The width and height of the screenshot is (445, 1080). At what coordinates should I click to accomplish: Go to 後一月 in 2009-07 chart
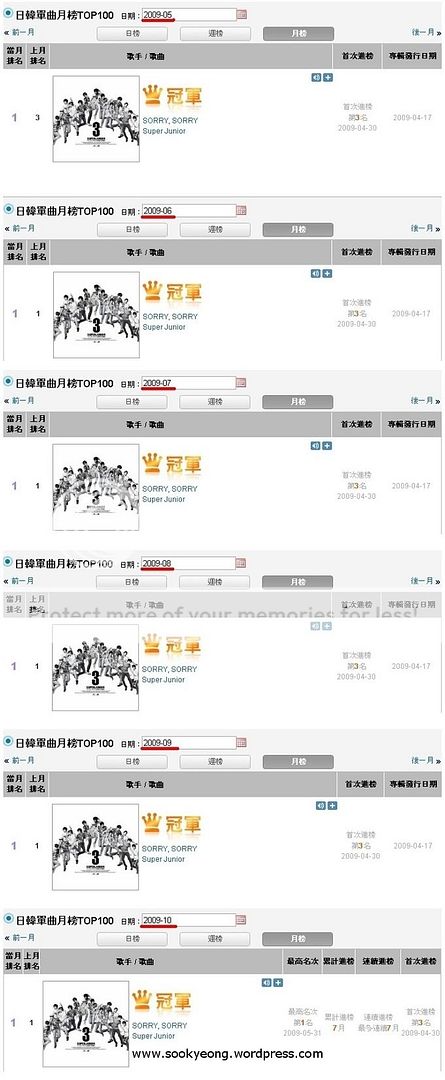pos(426,400)
